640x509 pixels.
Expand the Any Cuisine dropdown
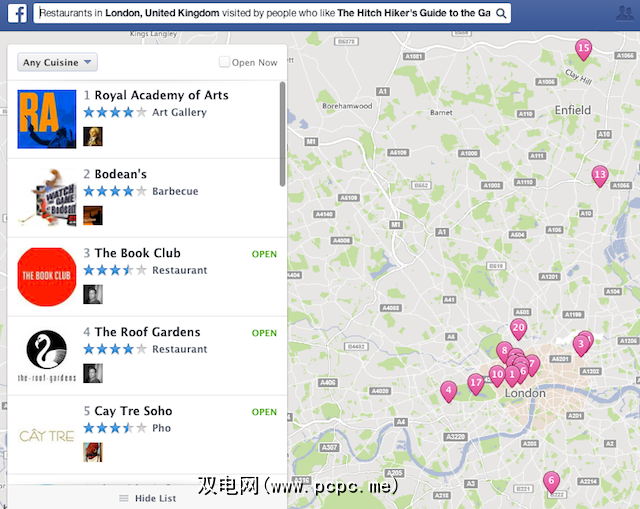(57, 62)
